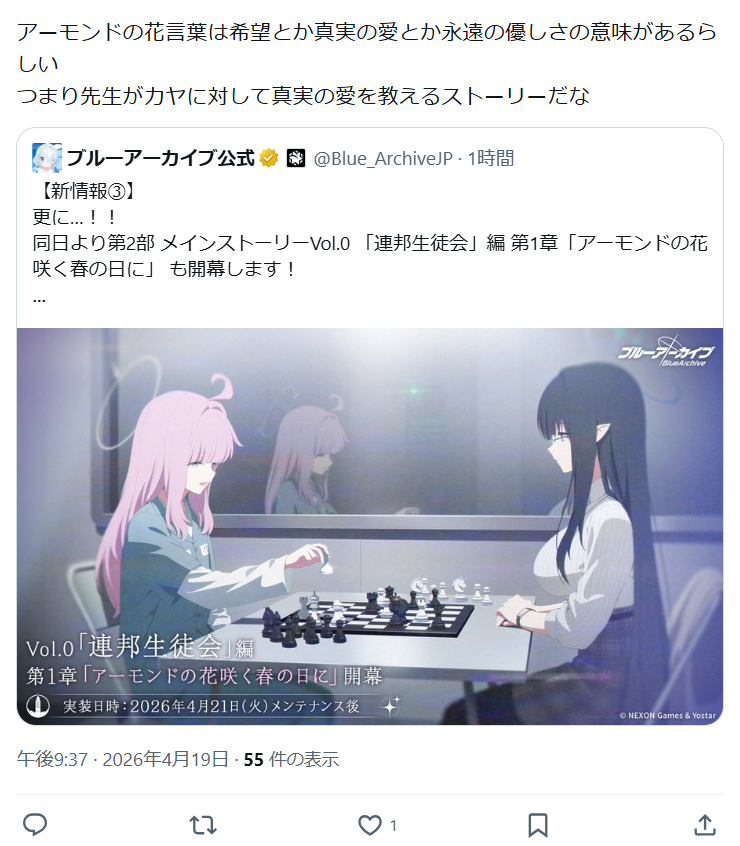Select the アーモンドの花言葉 tweet text

pyautogui.click(x=367, y=64)
